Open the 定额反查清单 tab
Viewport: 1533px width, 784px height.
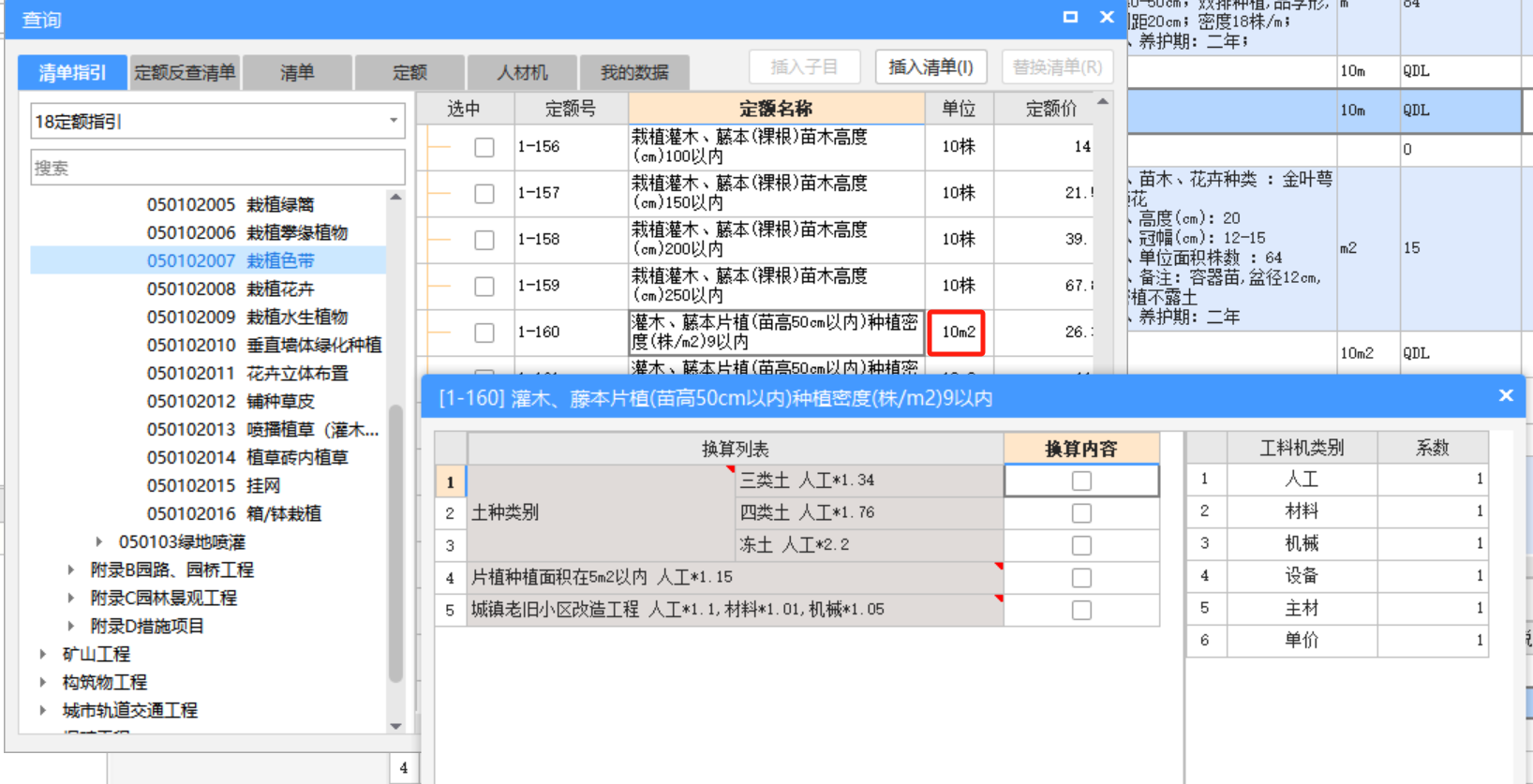click(x=185, y=72)
